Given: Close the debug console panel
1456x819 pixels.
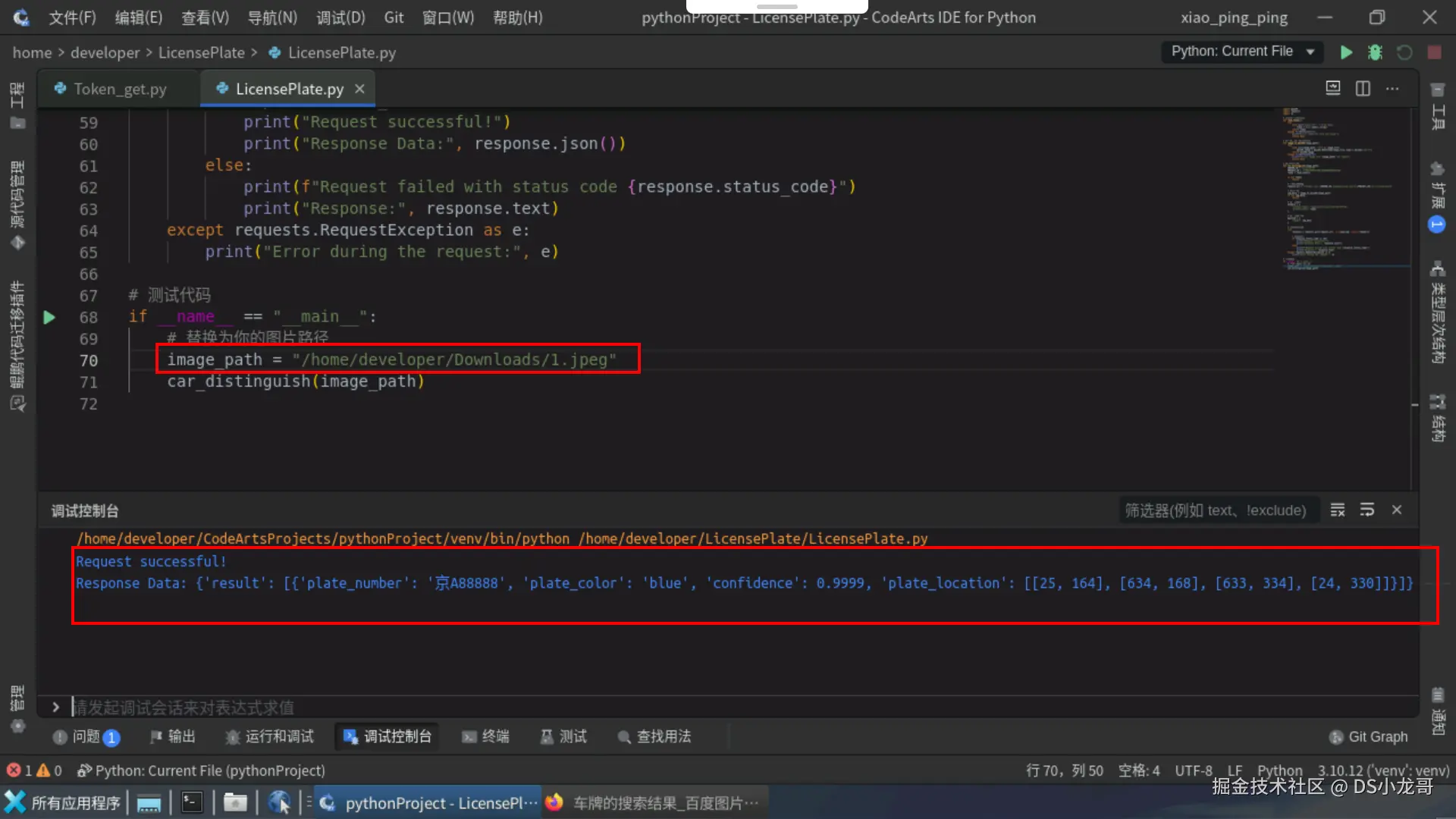Looking at the screenshot, I should point(1397,510).
